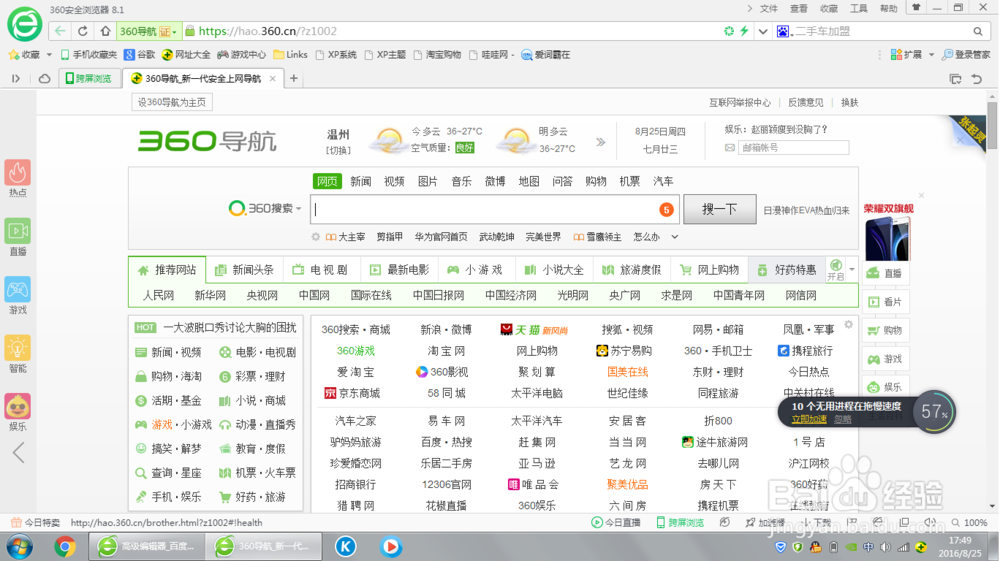The image size is (1000, 561).
Task: Click 立即加速 link in popup
Action: (809, 419)
